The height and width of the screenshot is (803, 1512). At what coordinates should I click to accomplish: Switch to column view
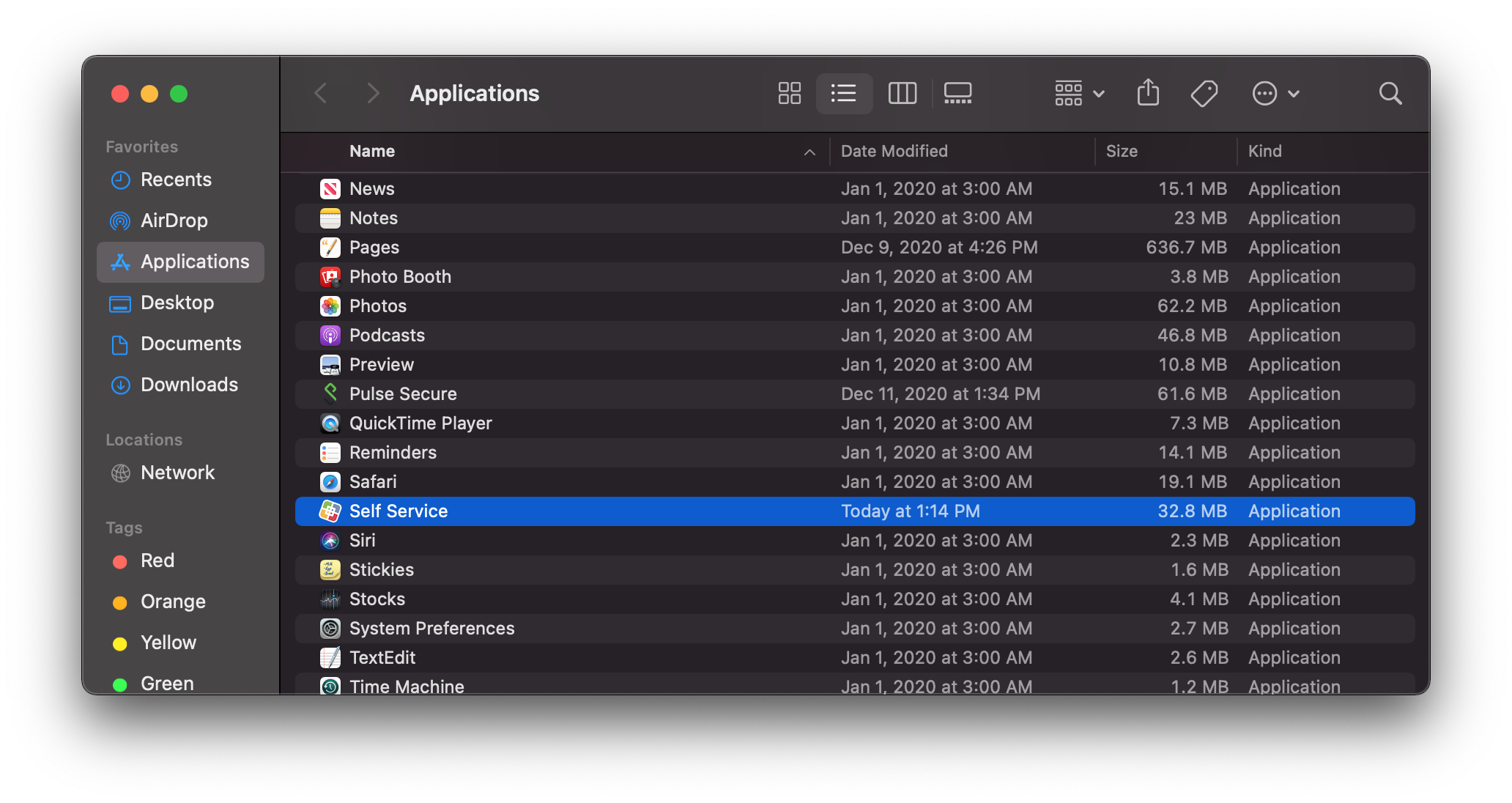pyautogui.click(x=902, y=93)
